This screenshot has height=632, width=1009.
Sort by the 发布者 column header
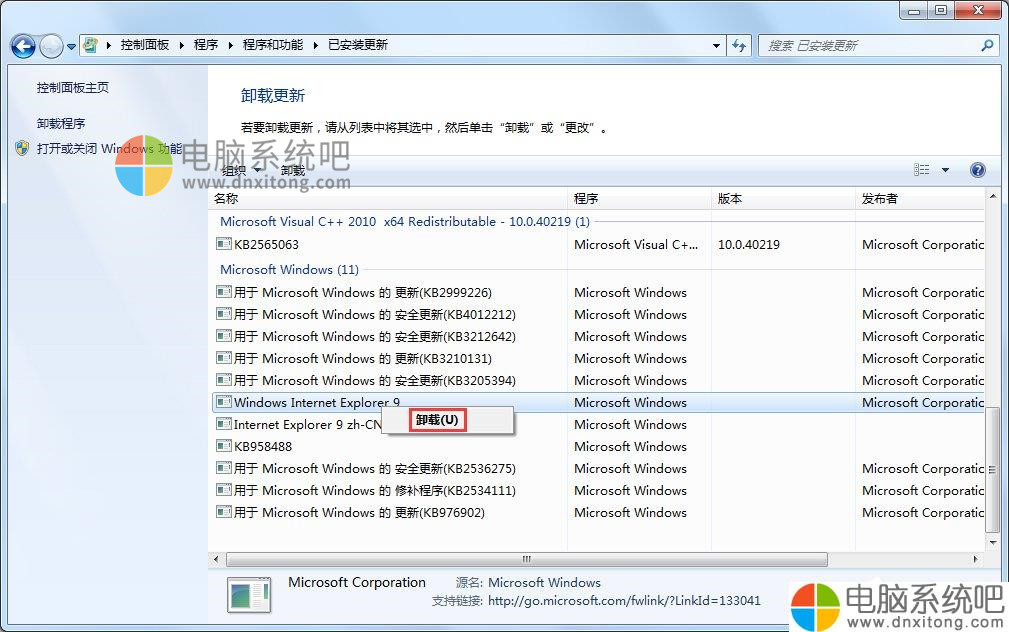tap(920, 199)
